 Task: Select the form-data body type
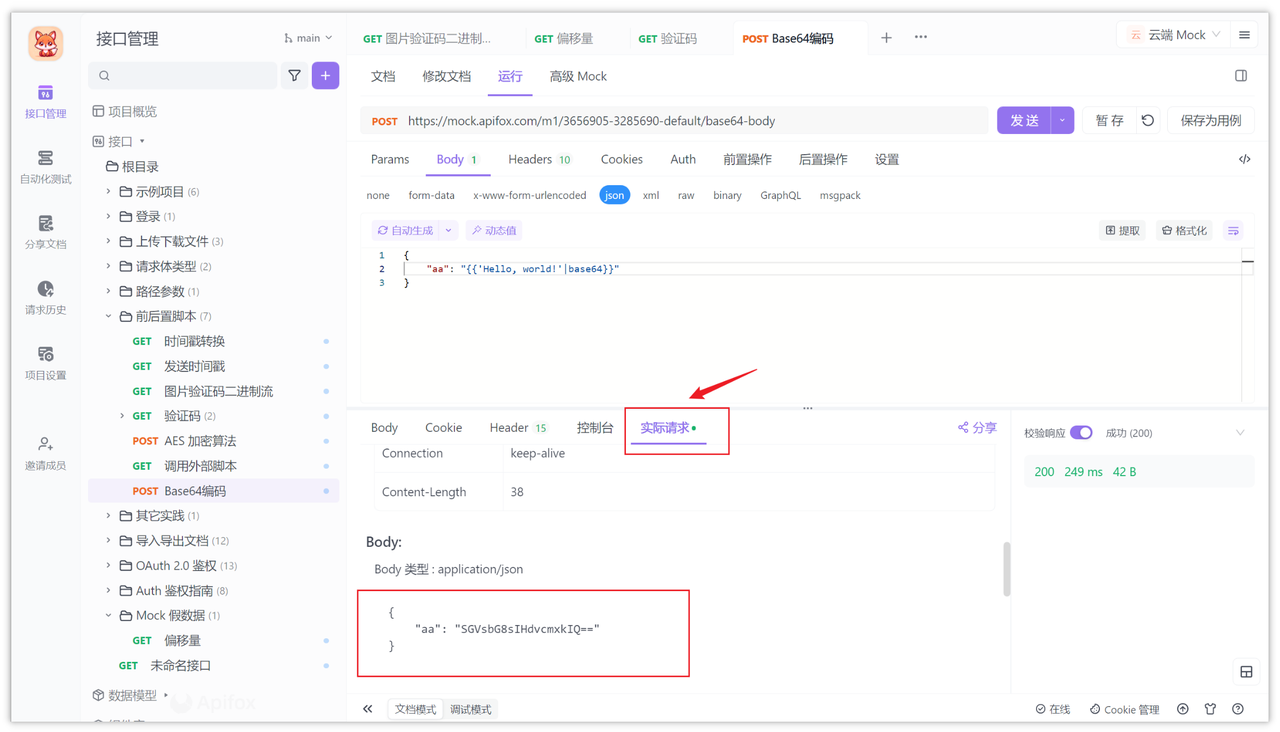coord(431,196)
